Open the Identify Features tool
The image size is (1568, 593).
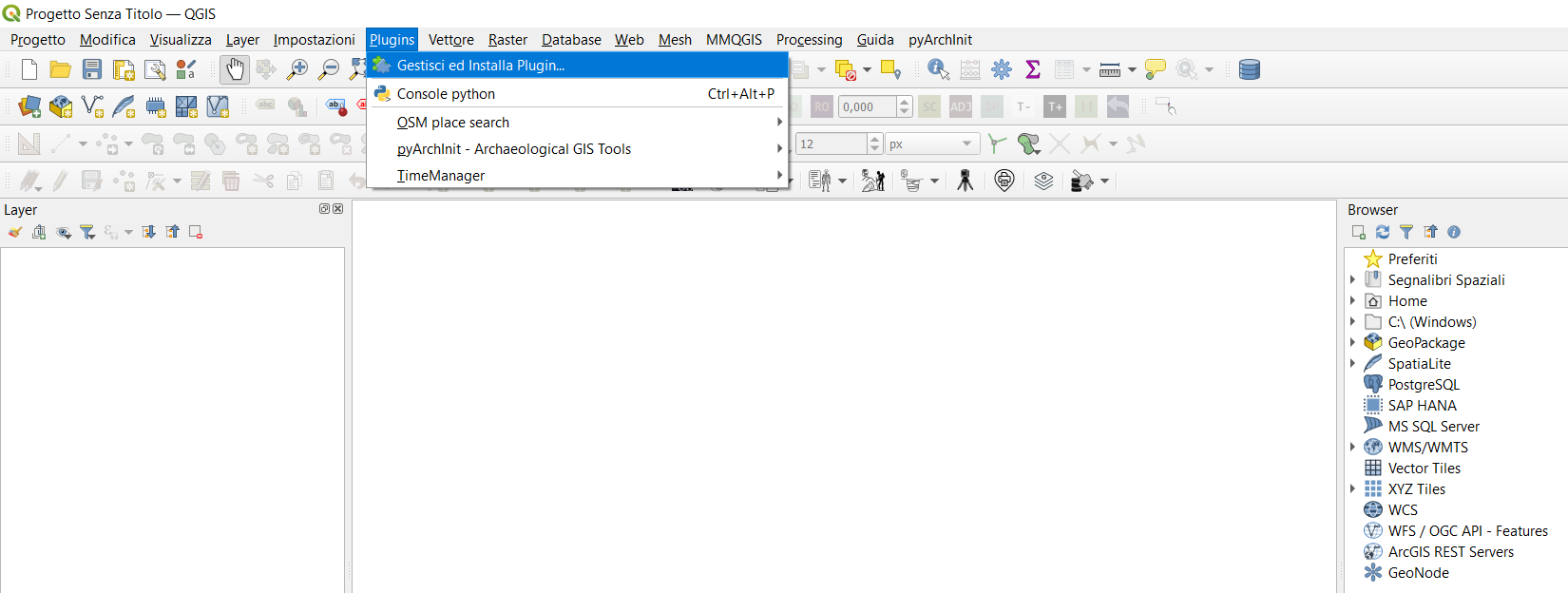[x=938, y=69]
